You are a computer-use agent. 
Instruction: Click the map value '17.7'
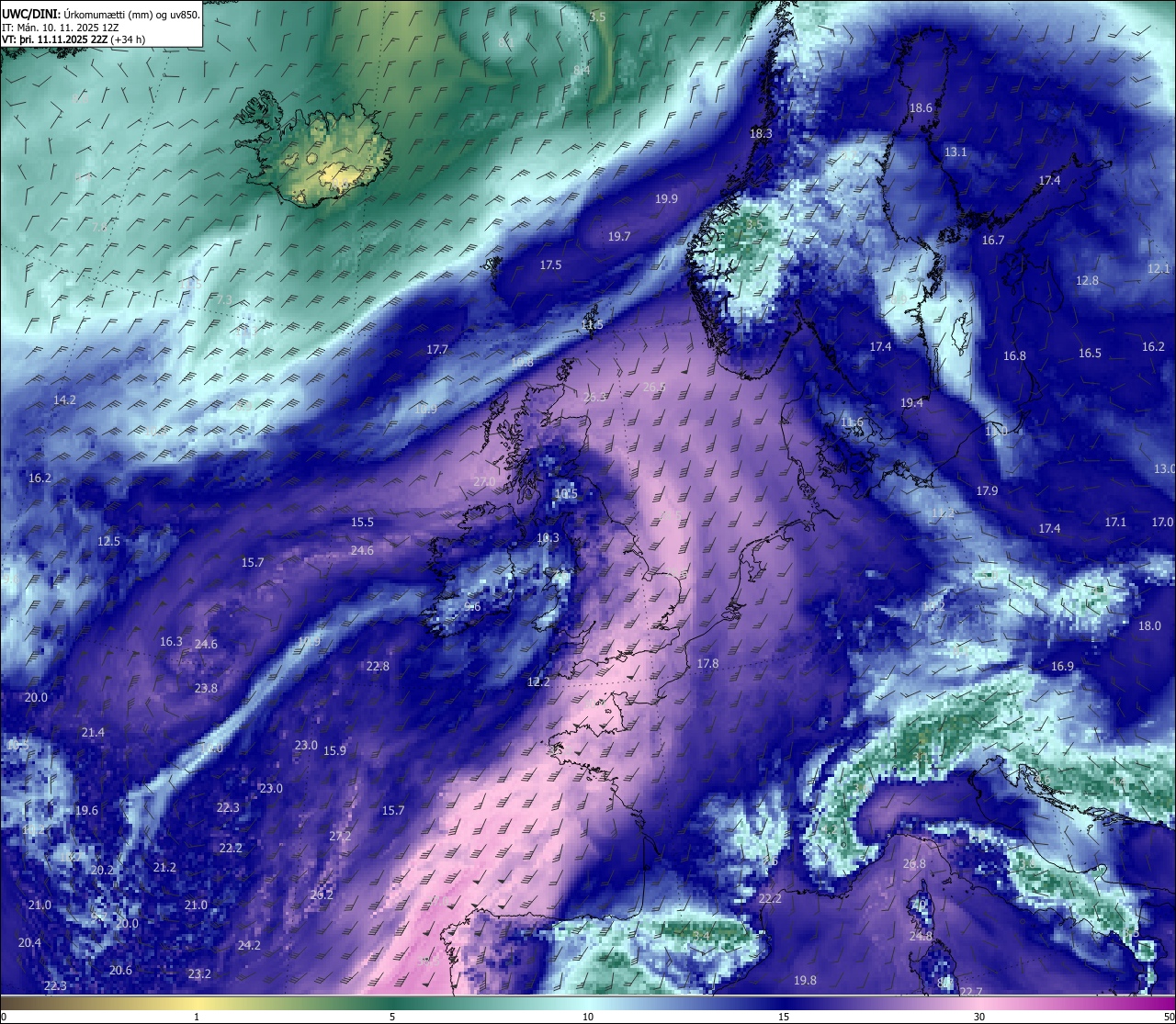tap(437, 349)
